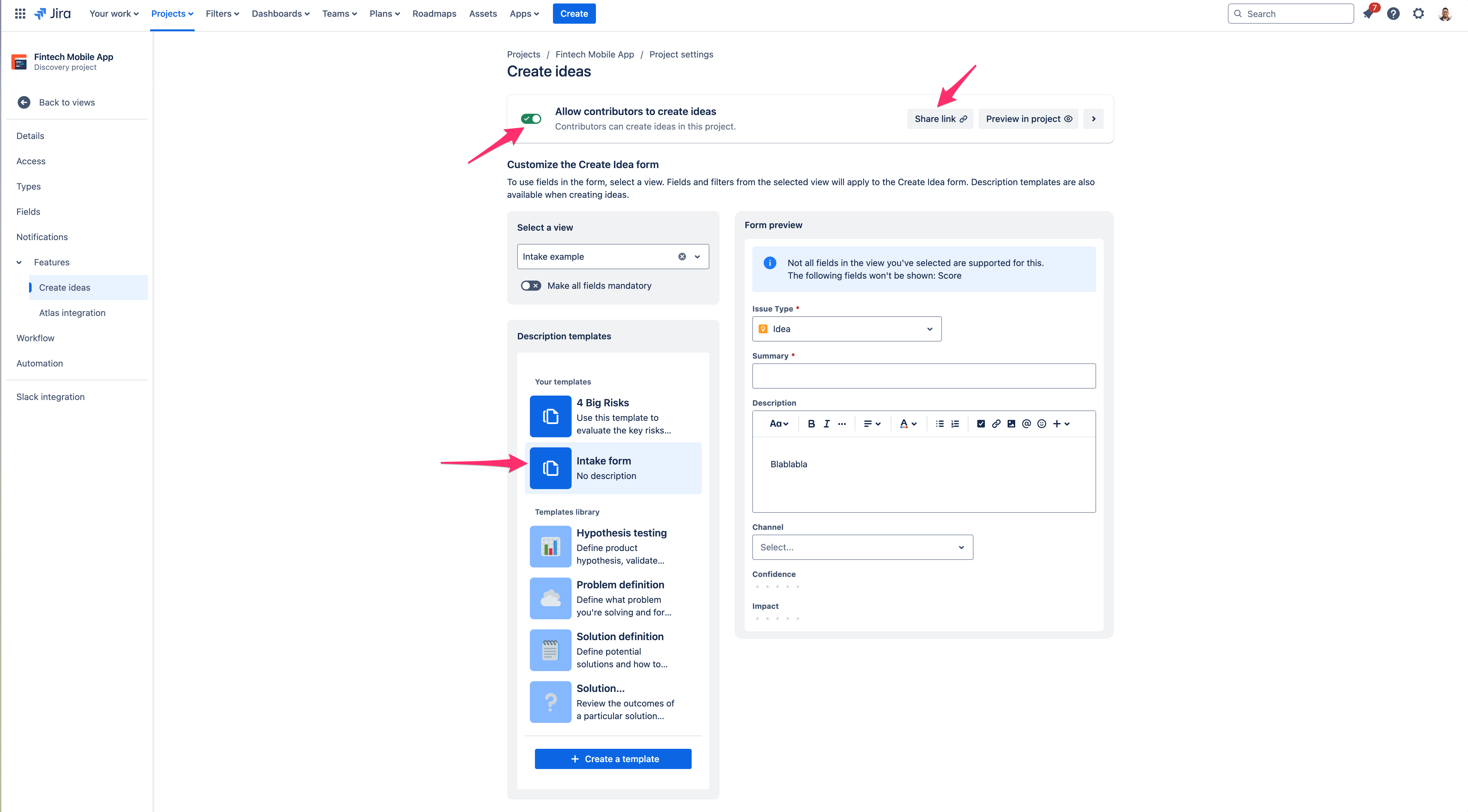Screen dimensions: 1468x812
Task: Open the Channel select dropdown
Action: pos(862,547)
